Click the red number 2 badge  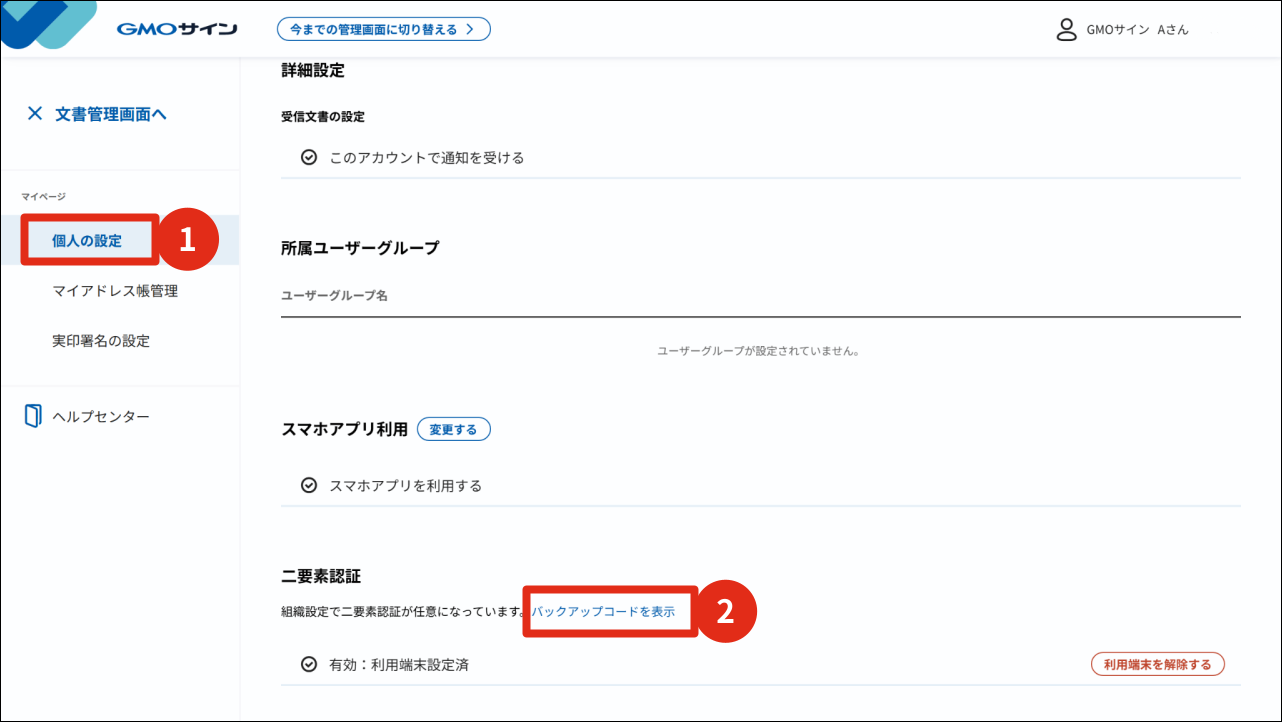[x=726, y=612]
